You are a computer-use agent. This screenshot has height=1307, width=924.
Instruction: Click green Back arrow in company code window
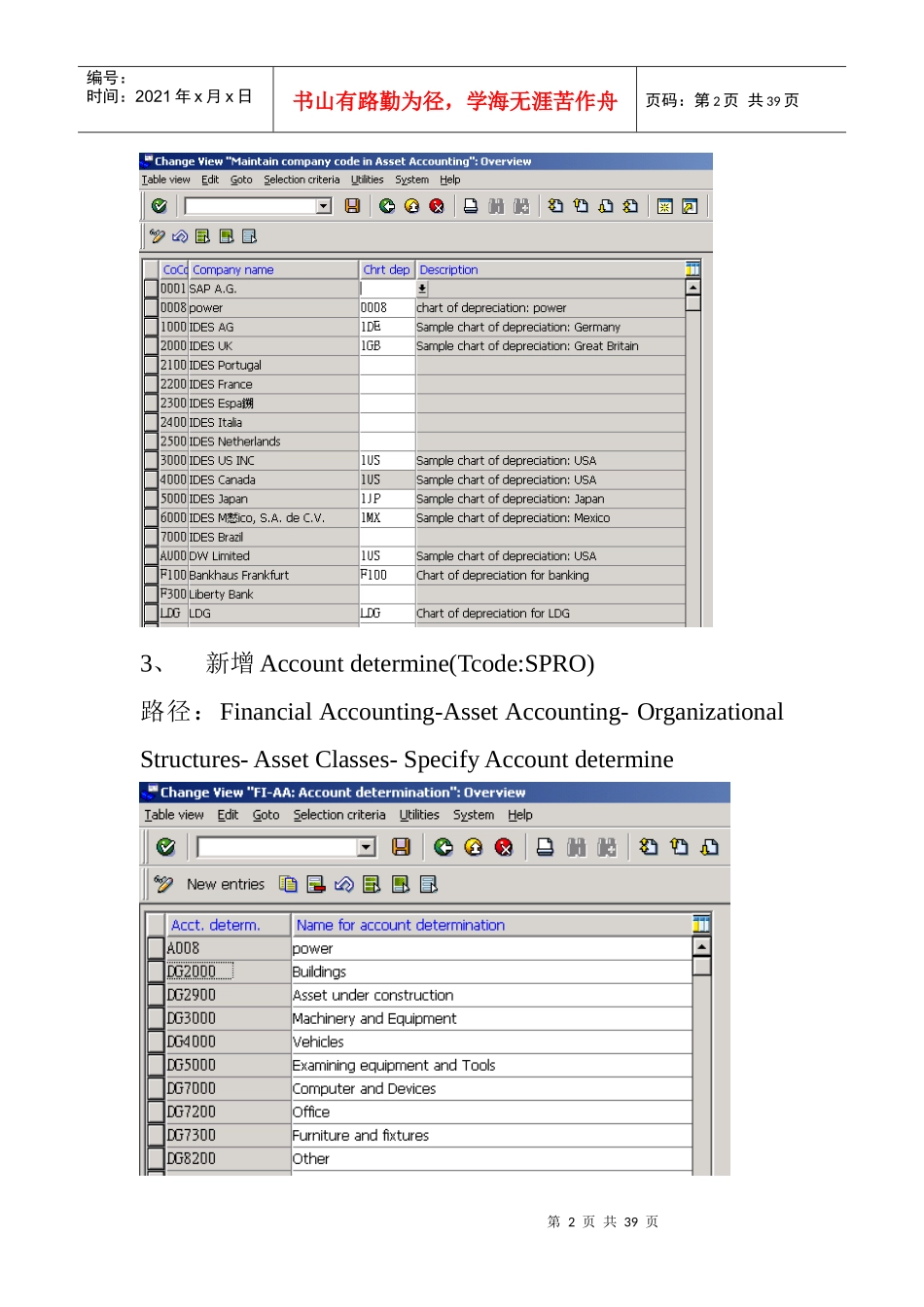click(387, 206)
